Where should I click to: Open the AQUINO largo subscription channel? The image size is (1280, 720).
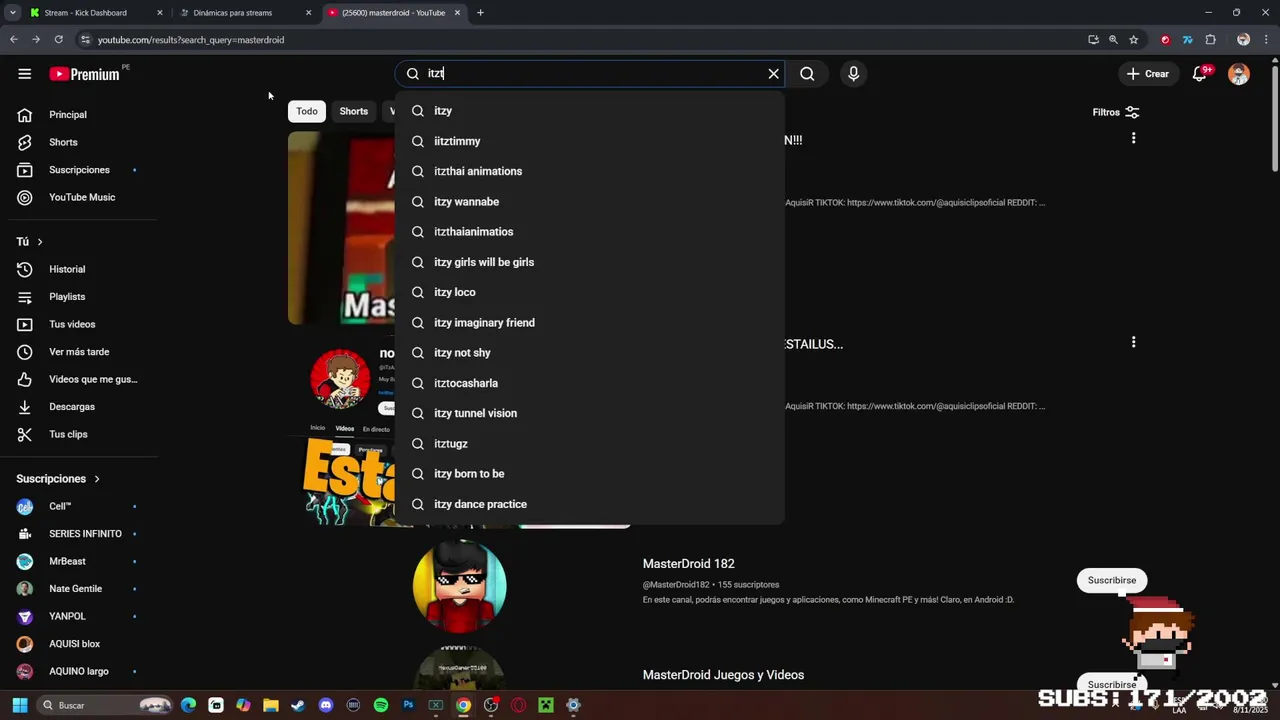pos(78,672)
